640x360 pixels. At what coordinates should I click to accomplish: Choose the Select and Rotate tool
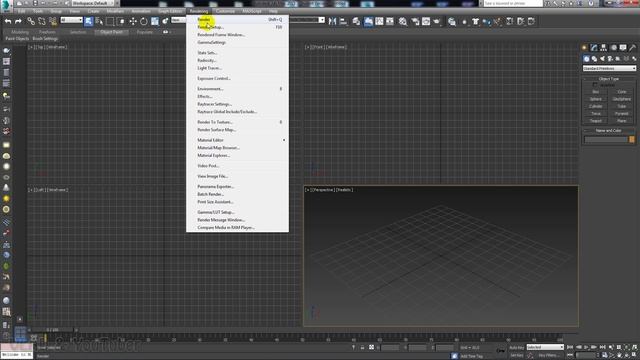(144, 21)
